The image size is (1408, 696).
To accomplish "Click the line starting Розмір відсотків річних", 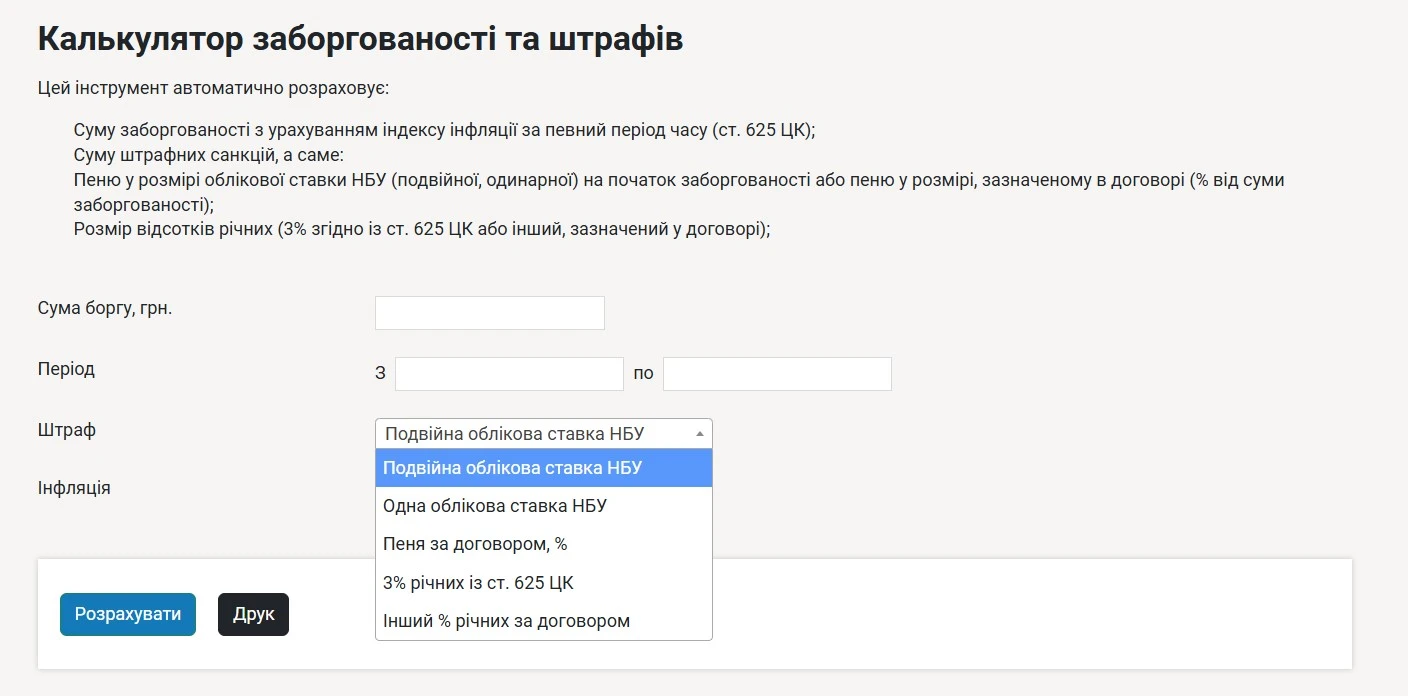I will [x=422, y=228].
